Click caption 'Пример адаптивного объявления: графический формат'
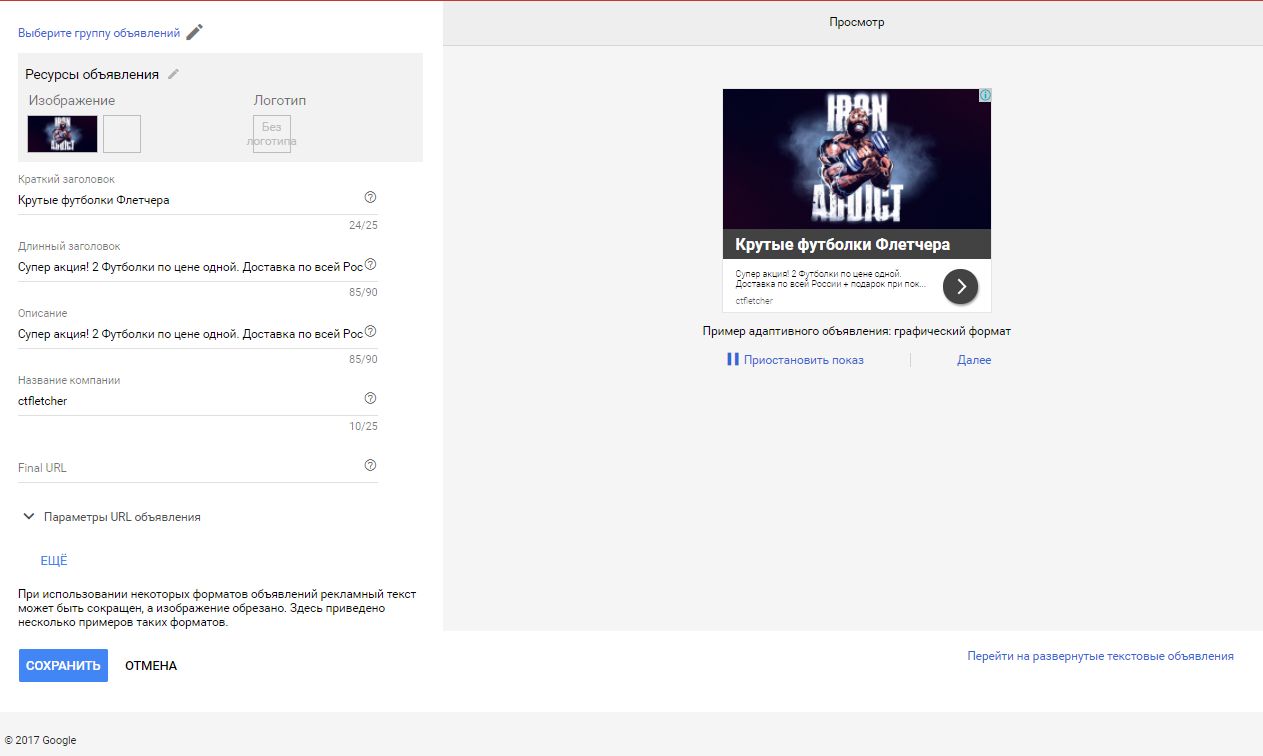 (857, 331)
